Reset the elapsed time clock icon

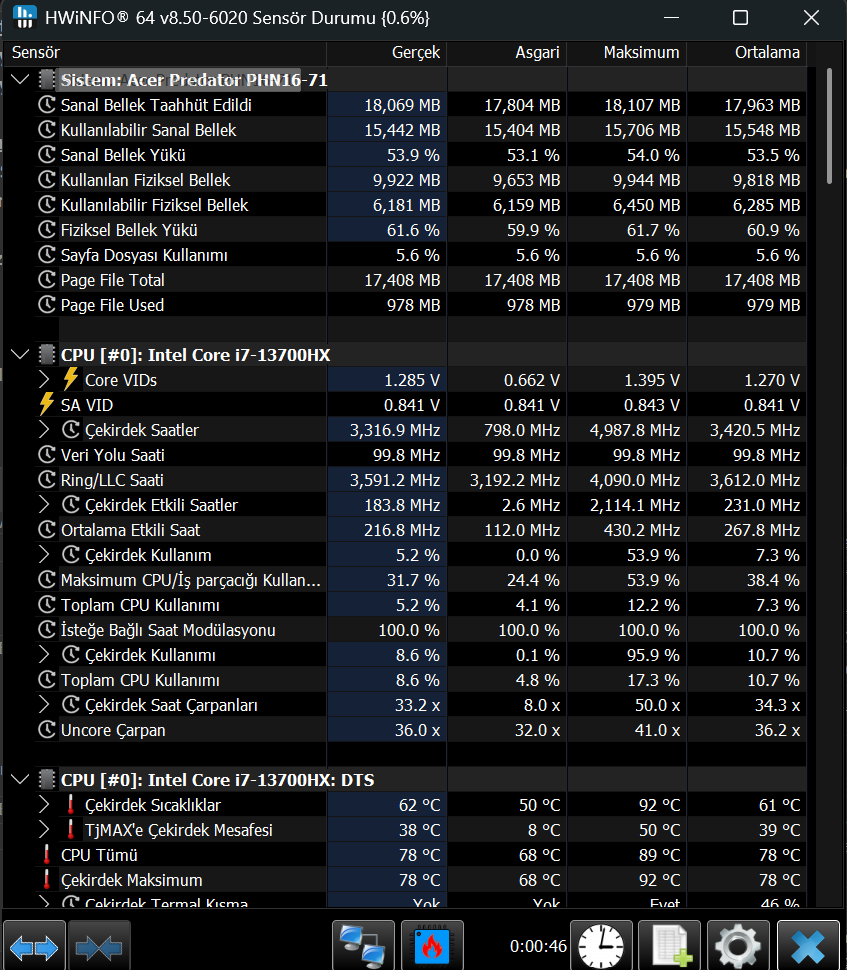[x=601, y=946]
